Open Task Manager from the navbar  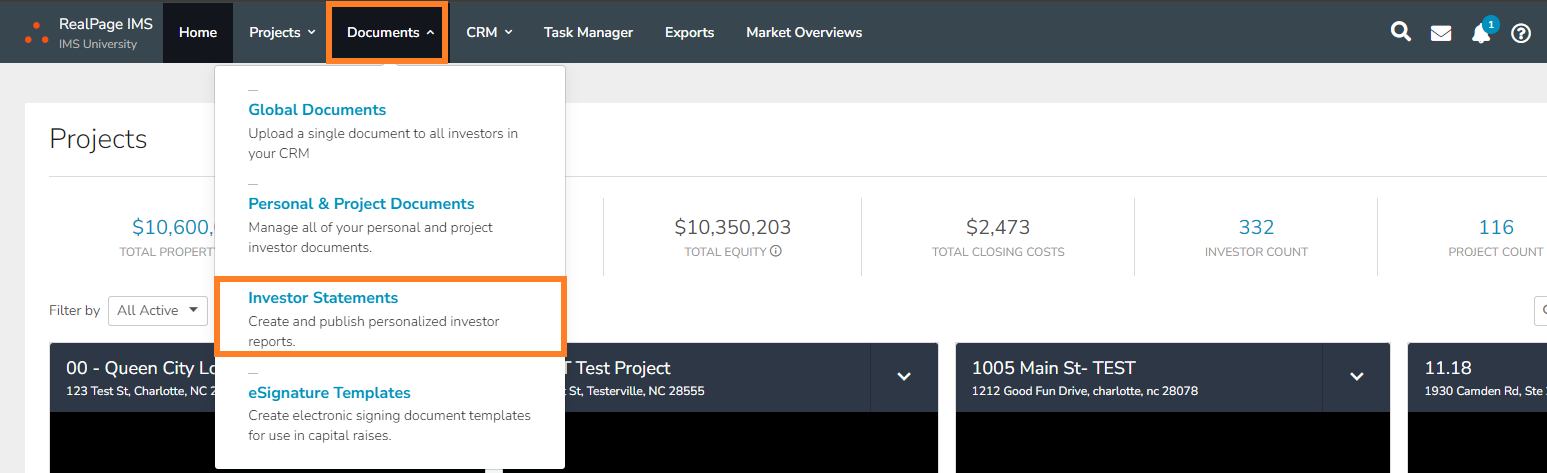[588, 32]
